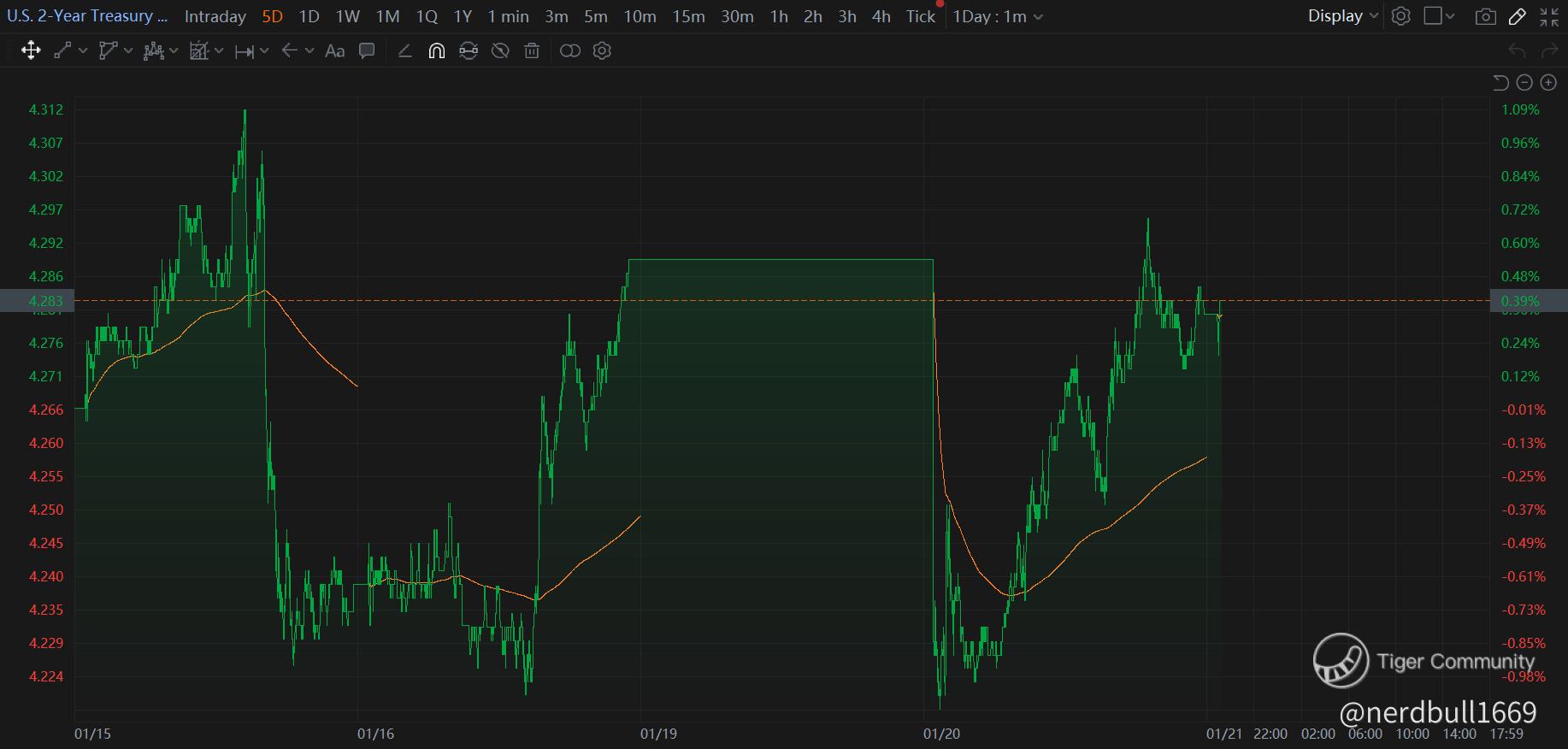Click the 4.283 current price label
This screenshot has width=1568, height=749.
[46, 301]
